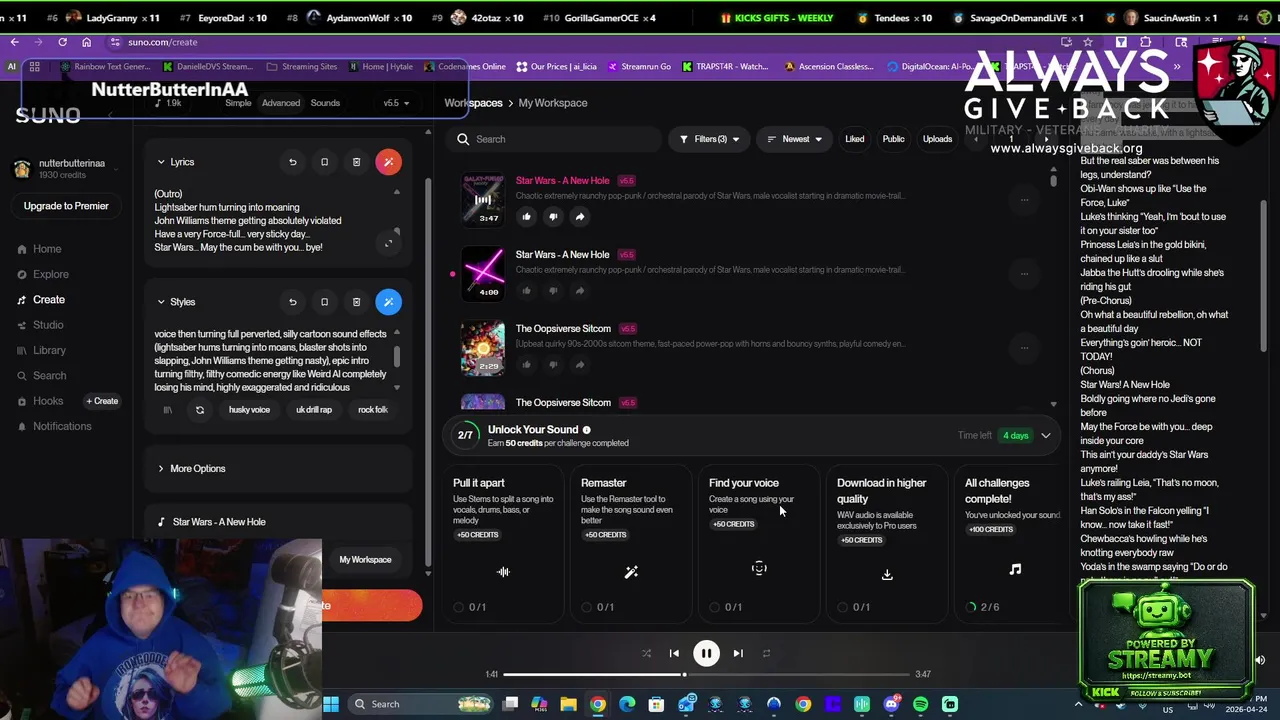This screenshot has height=720, width=1280.
Task: Click the lyrics box scrollbar
Action: point(397,232)
